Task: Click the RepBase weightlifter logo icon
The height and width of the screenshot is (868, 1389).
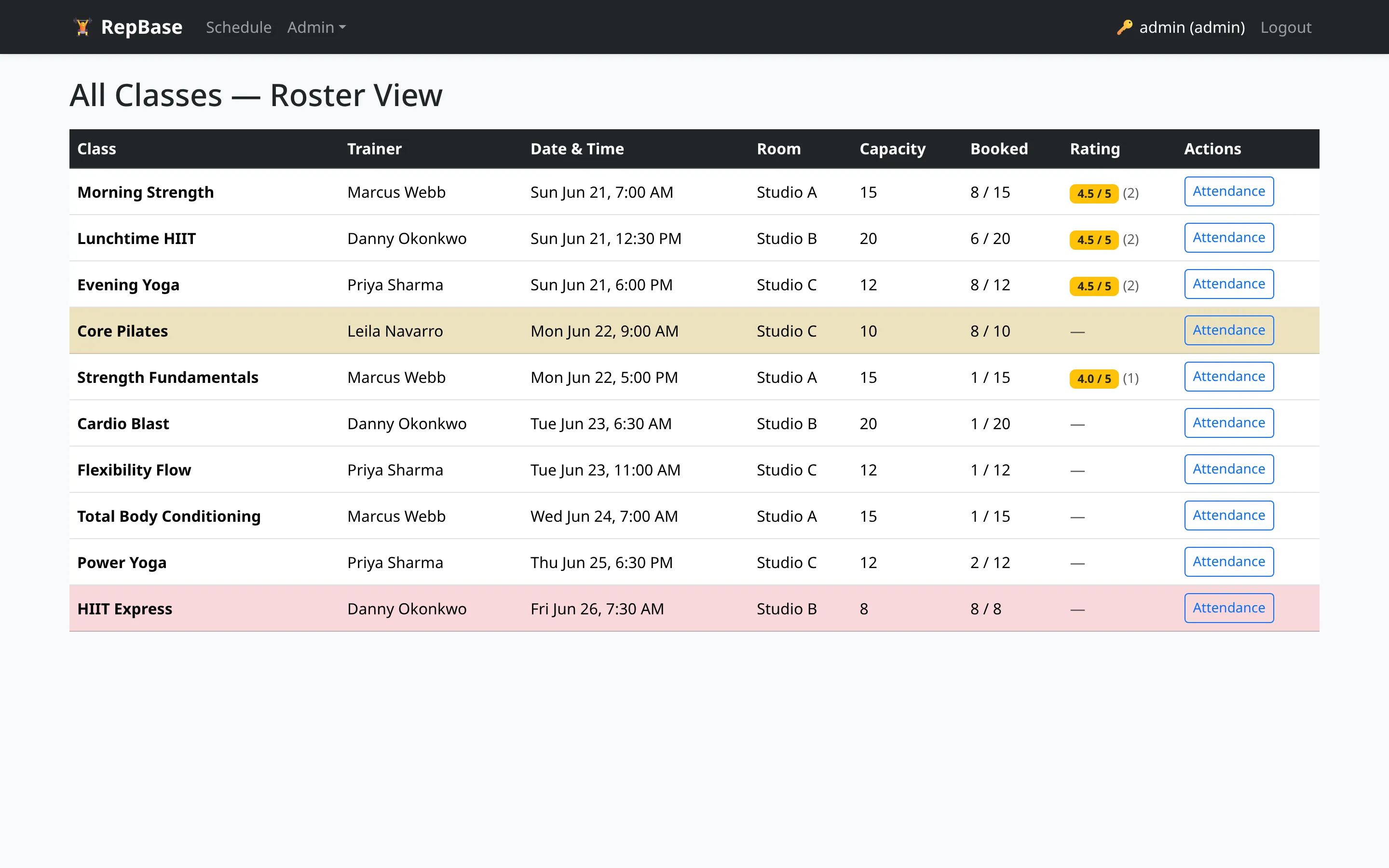Action: 82,27
